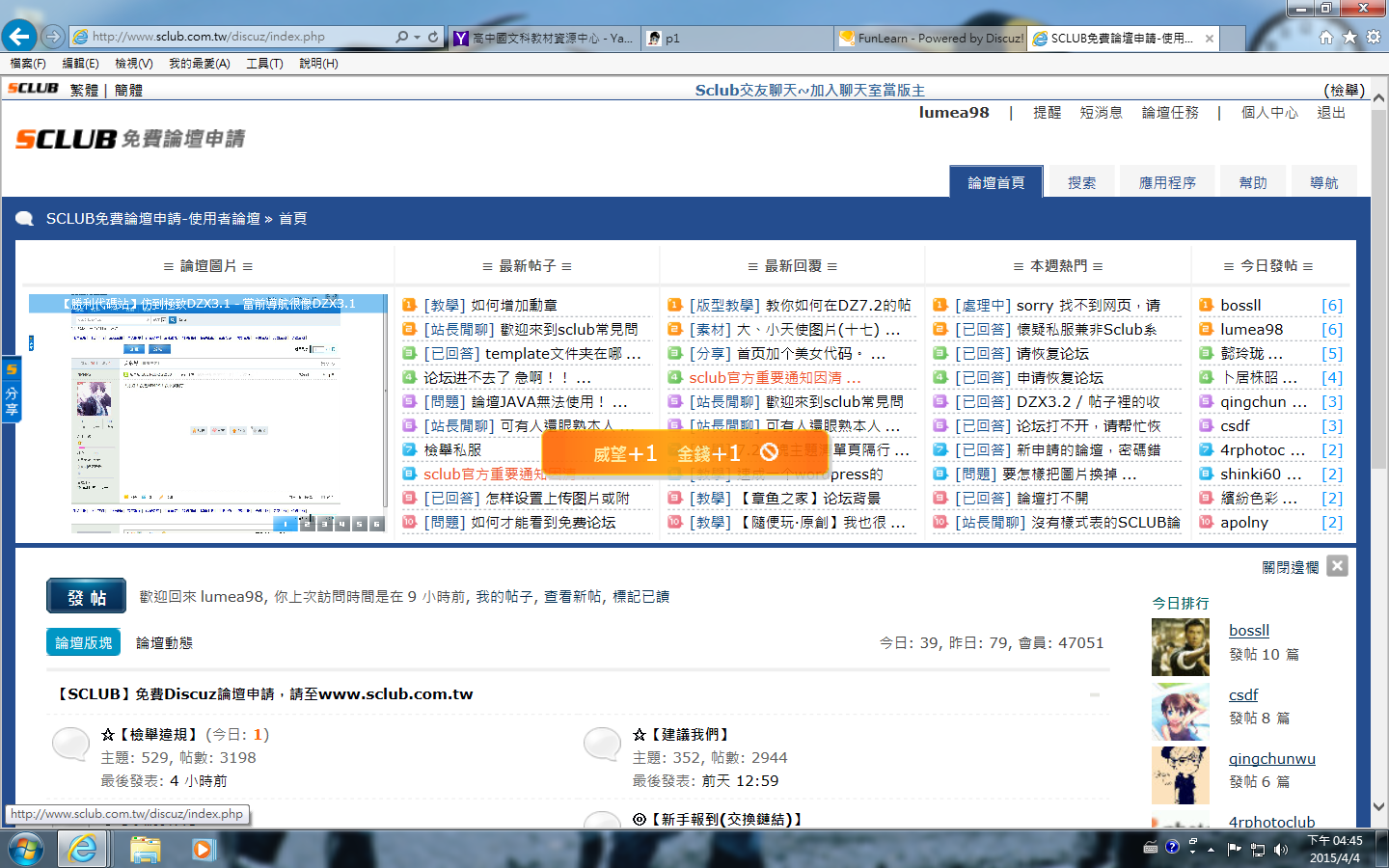1389x868 pixels.
Task: Click the Internet Explorer taskbar icon
Action: [x=83, y=849]
